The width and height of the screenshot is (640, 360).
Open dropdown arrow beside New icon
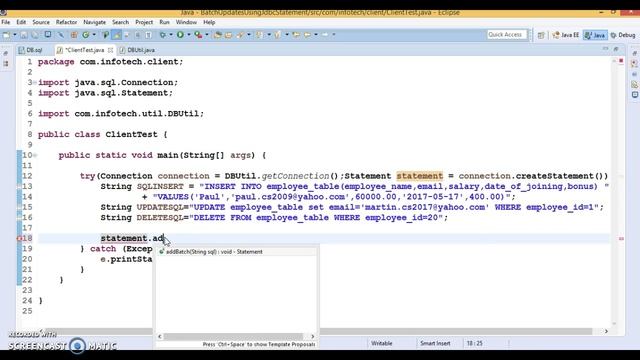click(x=15, y=35)
